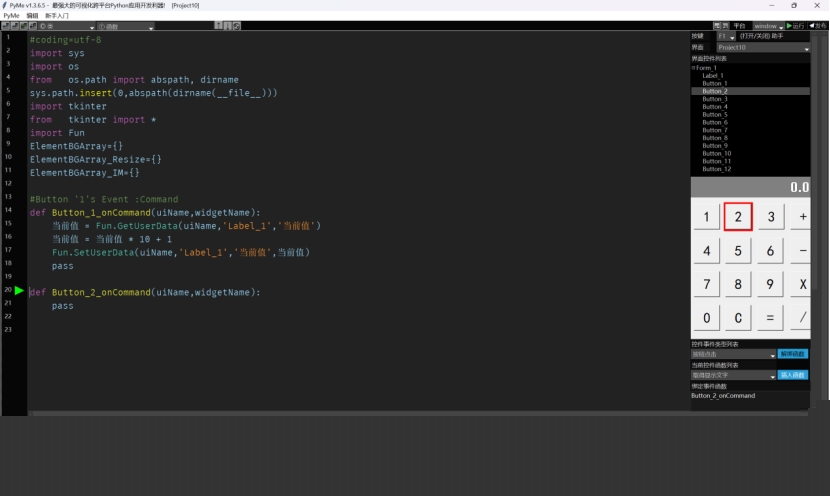Expand the Project10 interface dropdown
830x496 pixels.
[806, 47]
